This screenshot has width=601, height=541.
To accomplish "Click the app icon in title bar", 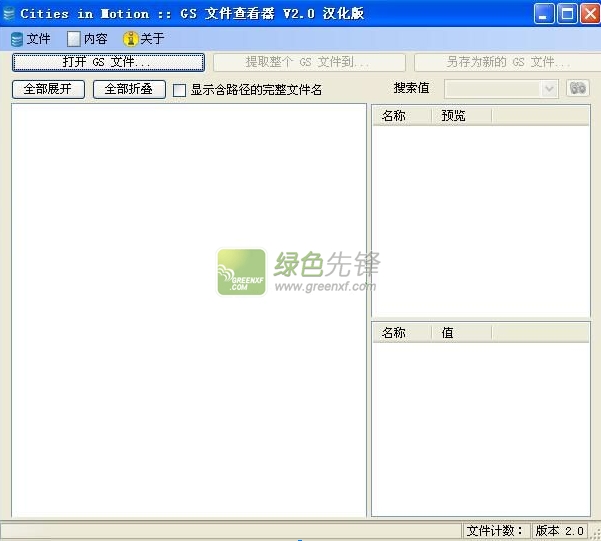I will (x=8, y=13).
